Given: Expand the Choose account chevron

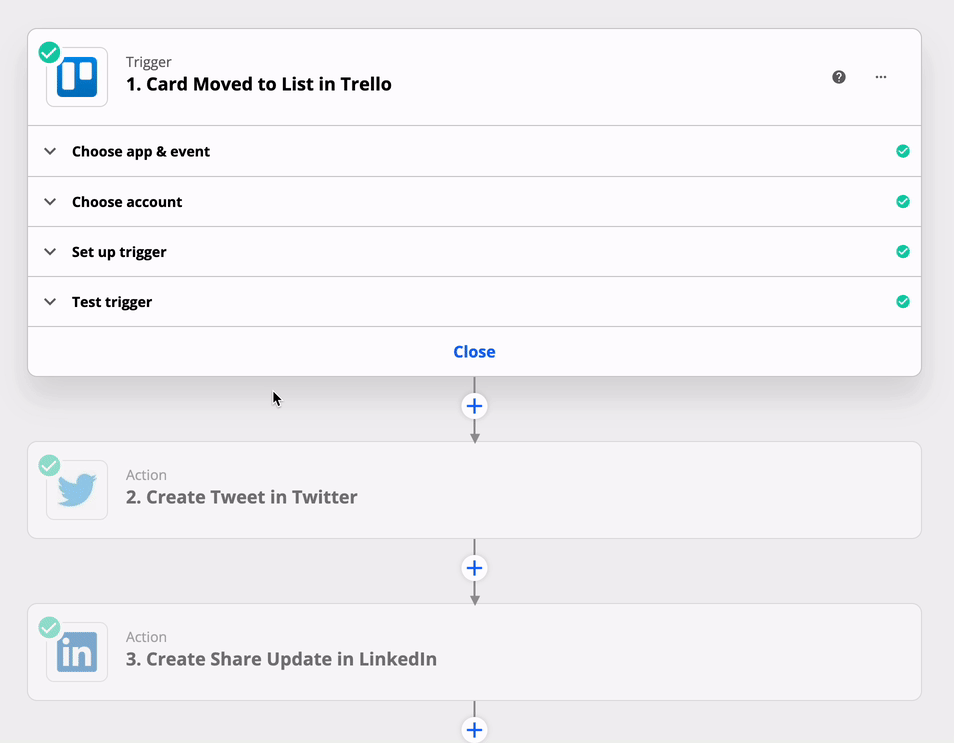Looking at the screenshot, I should [50, 201].
